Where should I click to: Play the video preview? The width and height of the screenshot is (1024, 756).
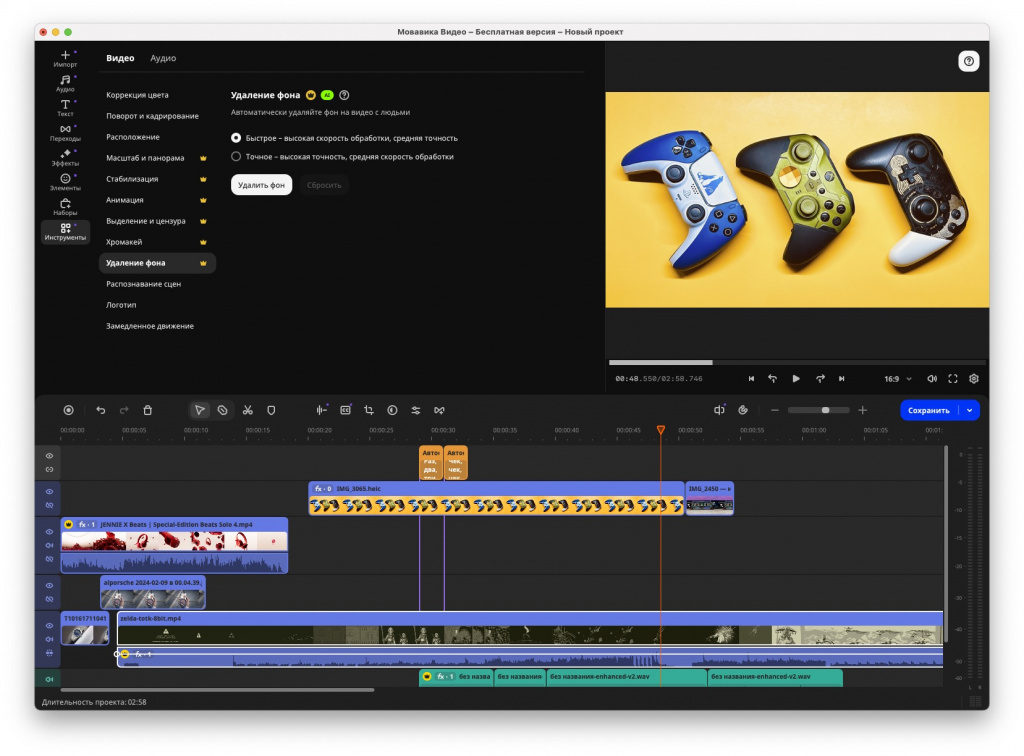coord(796,379)
